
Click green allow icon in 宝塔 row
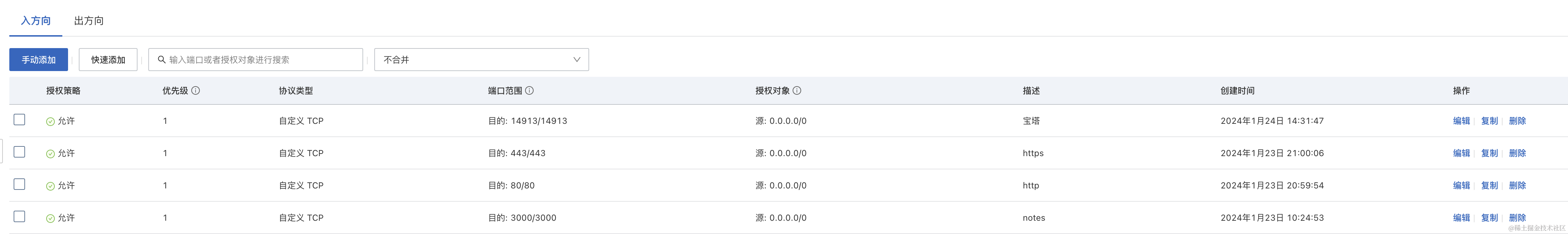coord(50,121)
